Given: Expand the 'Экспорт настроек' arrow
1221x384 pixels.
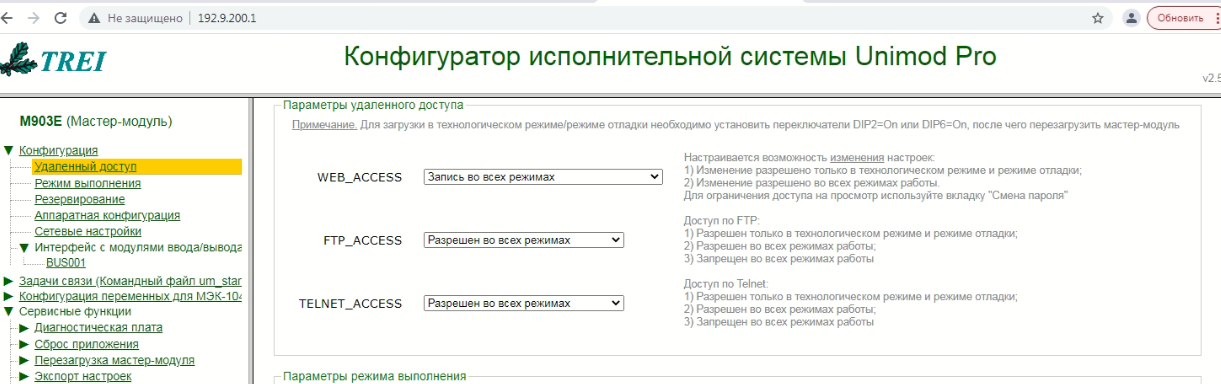Looking at the screenshot, I should pos(25,378).
